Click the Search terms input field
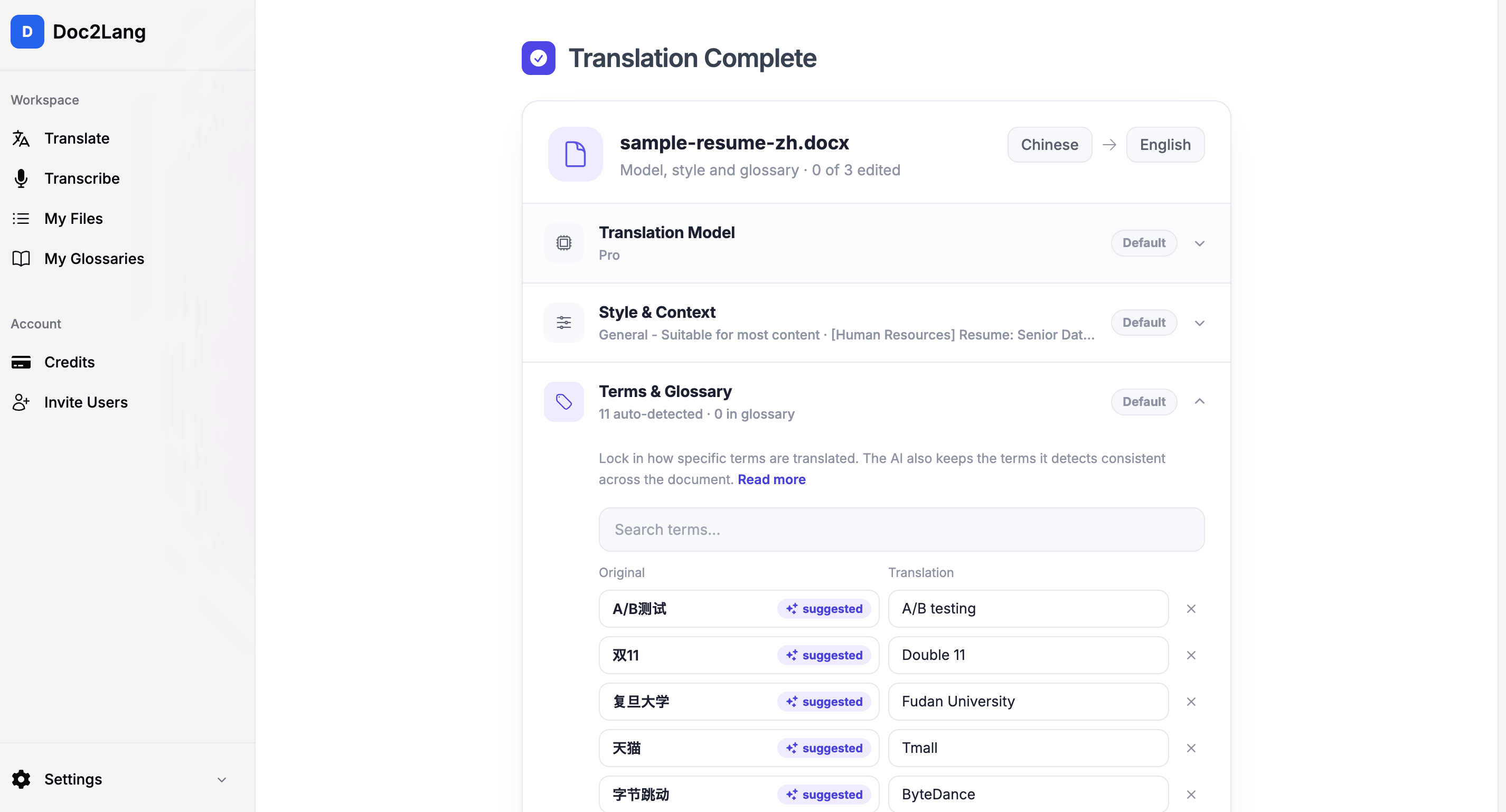This screenshot has width=1506, height=812. point(901,530)
